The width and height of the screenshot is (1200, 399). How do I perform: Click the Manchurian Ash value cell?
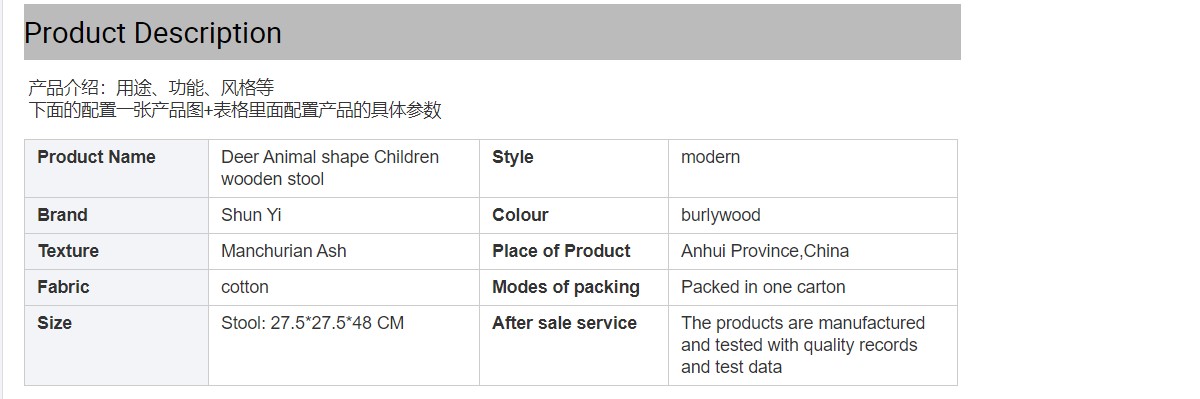(x=343, y=251)
